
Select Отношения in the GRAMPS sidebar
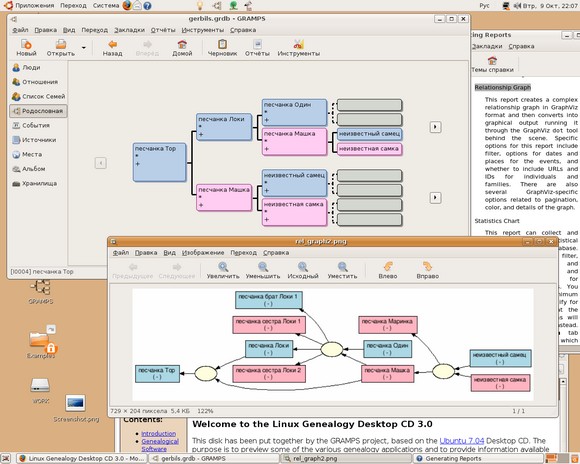click(x=38, y=82)
